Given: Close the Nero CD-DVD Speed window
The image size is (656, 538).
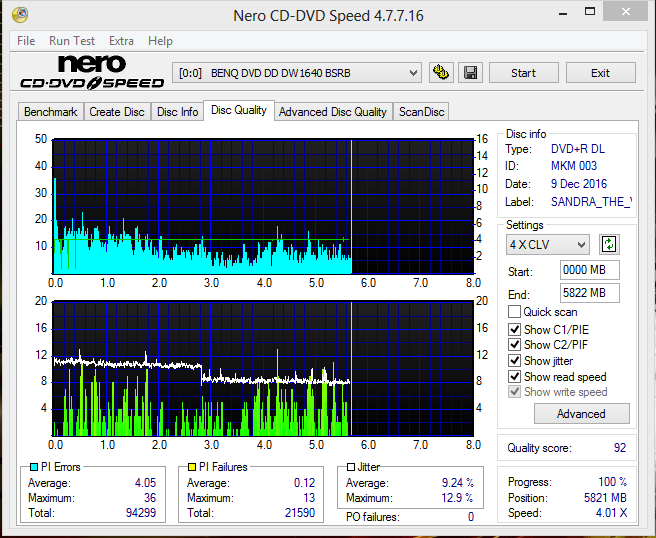Looking at the screenshot, I should tap(625, 12).
